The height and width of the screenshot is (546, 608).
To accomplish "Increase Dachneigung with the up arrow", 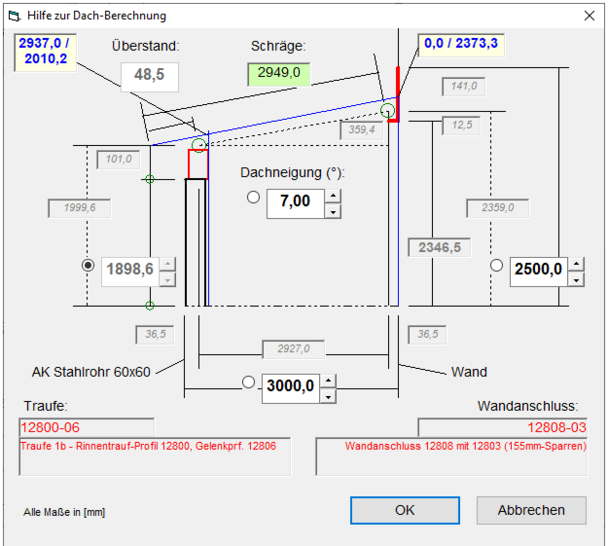I will click(333, 194).
